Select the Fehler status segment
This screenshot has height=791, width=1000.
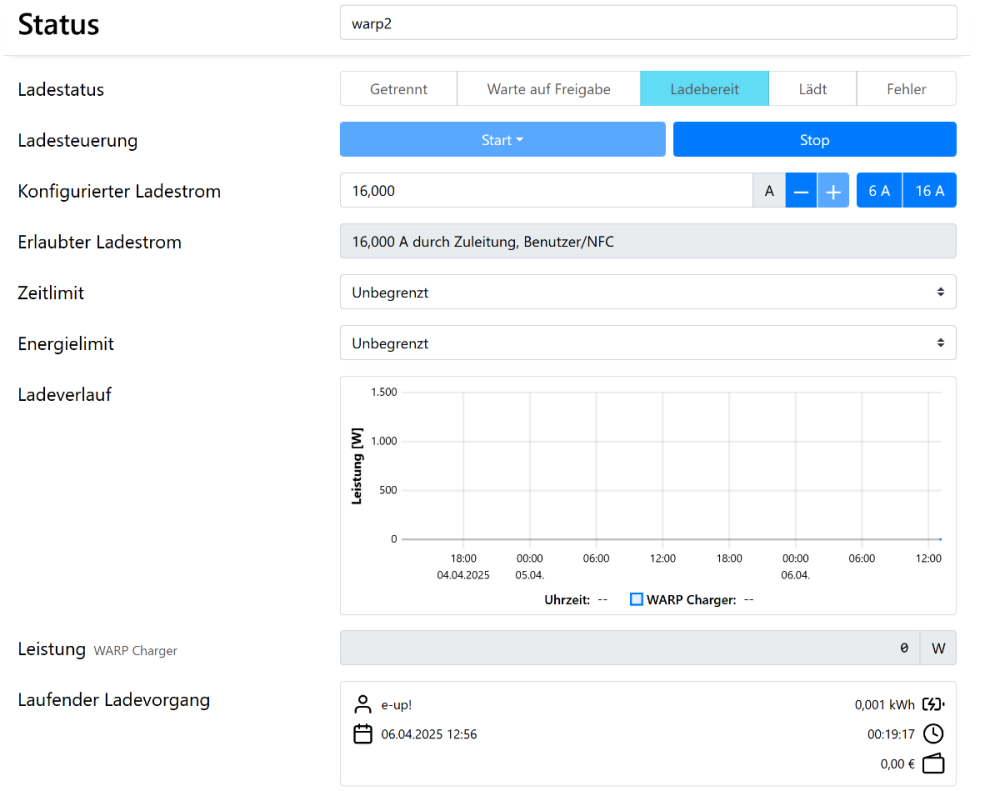coord(906,89)
